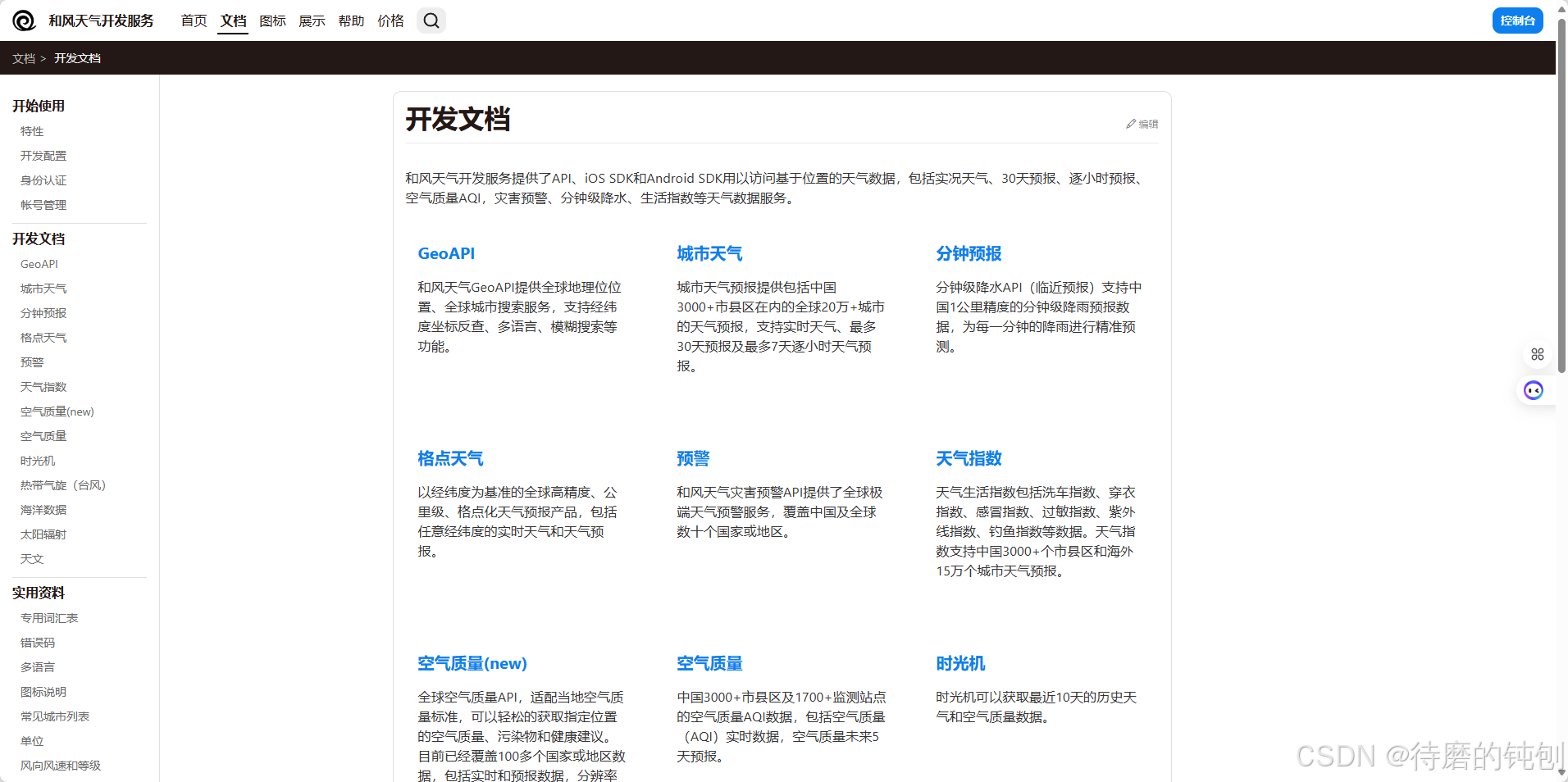Select 太阳辐射 in the sidebar

(x=43, y=534)
